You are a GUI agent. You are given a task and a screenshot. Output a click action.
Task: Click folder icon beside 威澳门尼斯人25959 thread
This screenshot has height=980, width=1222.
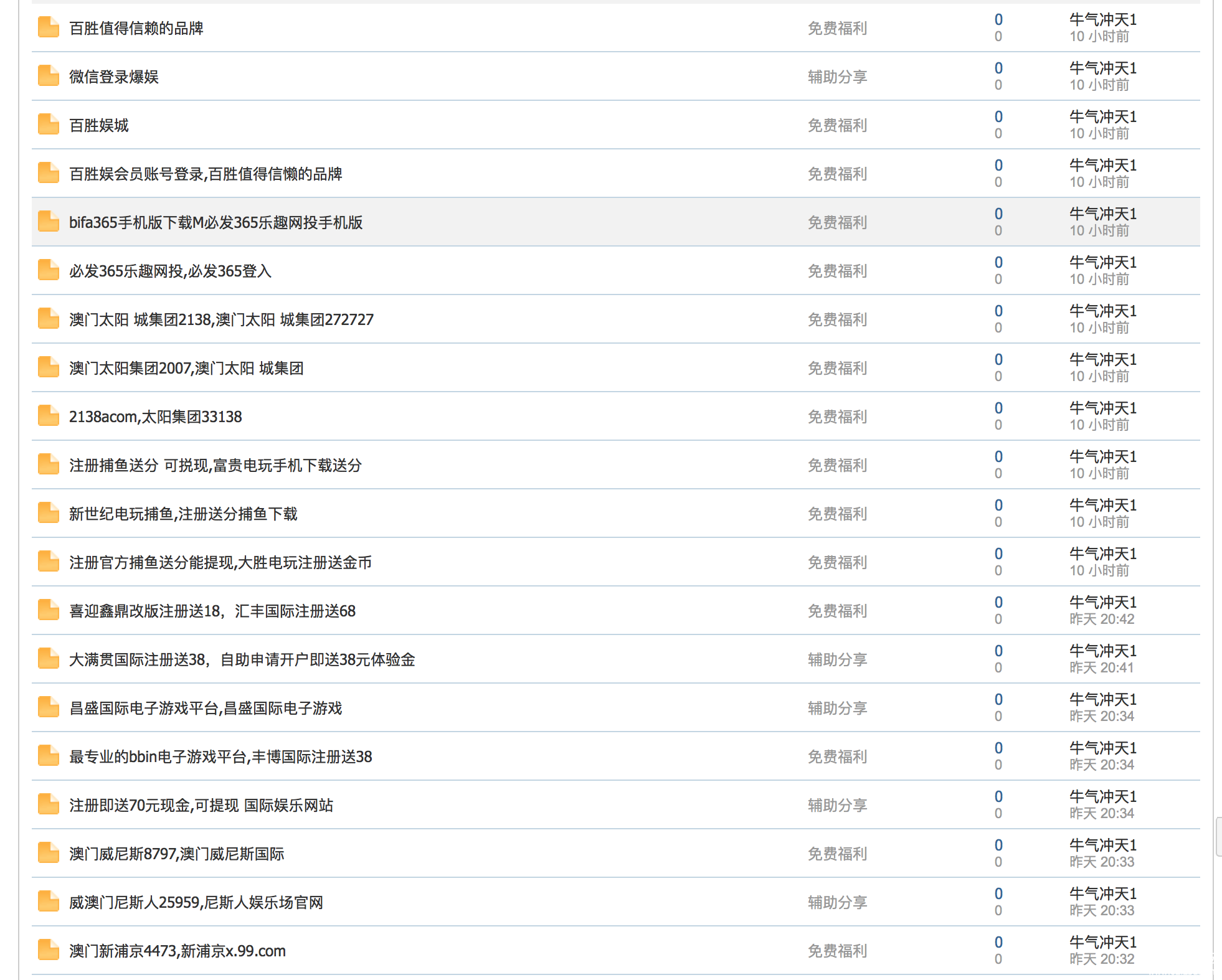tap(49, 902)
